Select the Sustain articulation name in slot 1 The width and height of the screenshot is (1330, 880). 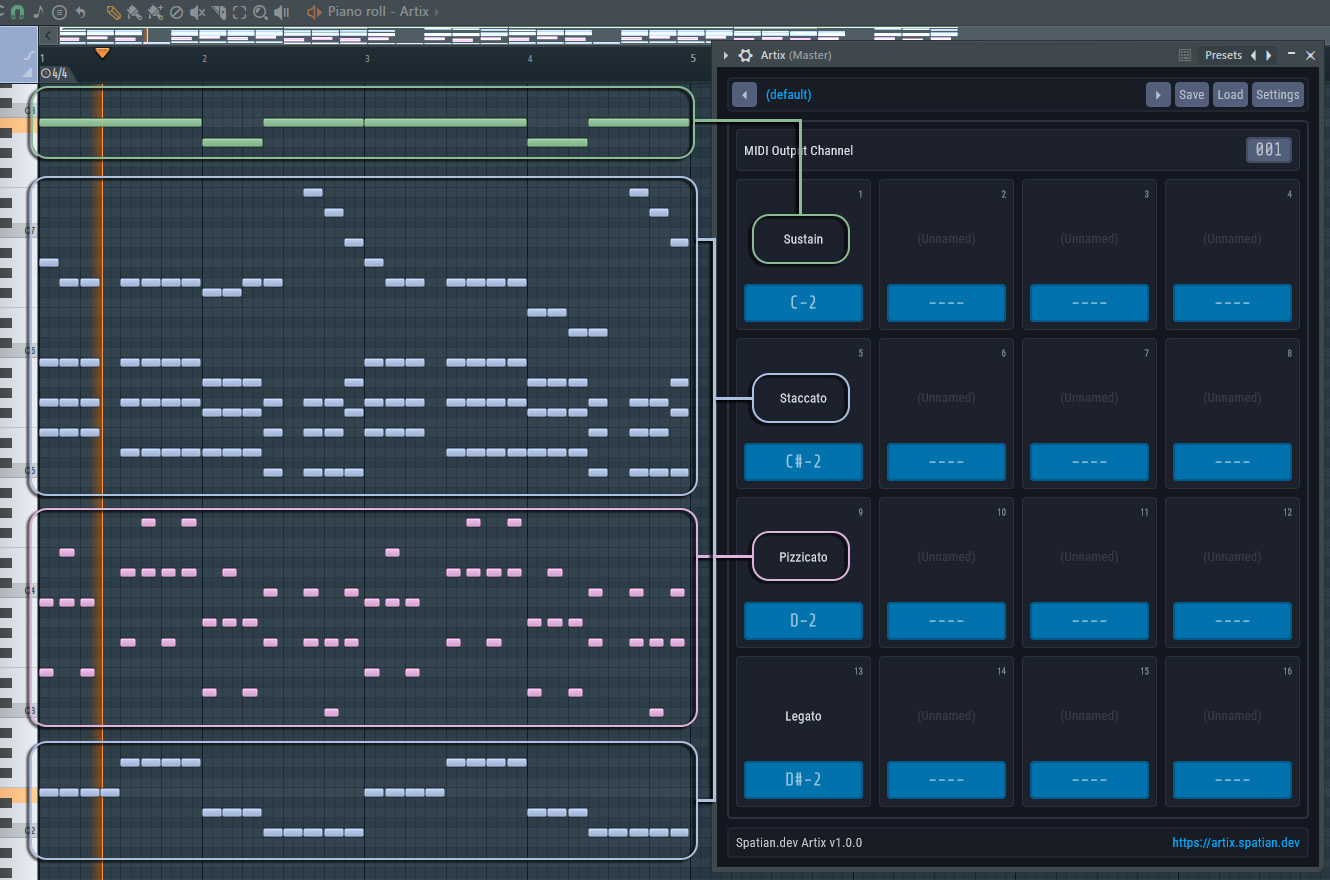pos(803,239)
